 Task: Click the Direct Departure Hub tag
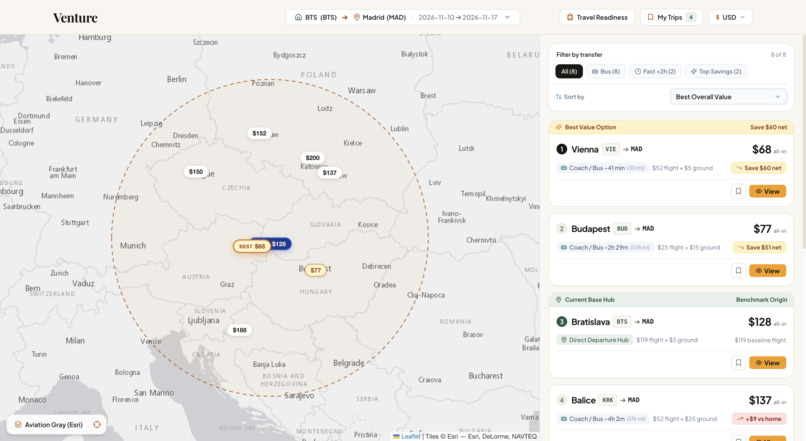595,340
